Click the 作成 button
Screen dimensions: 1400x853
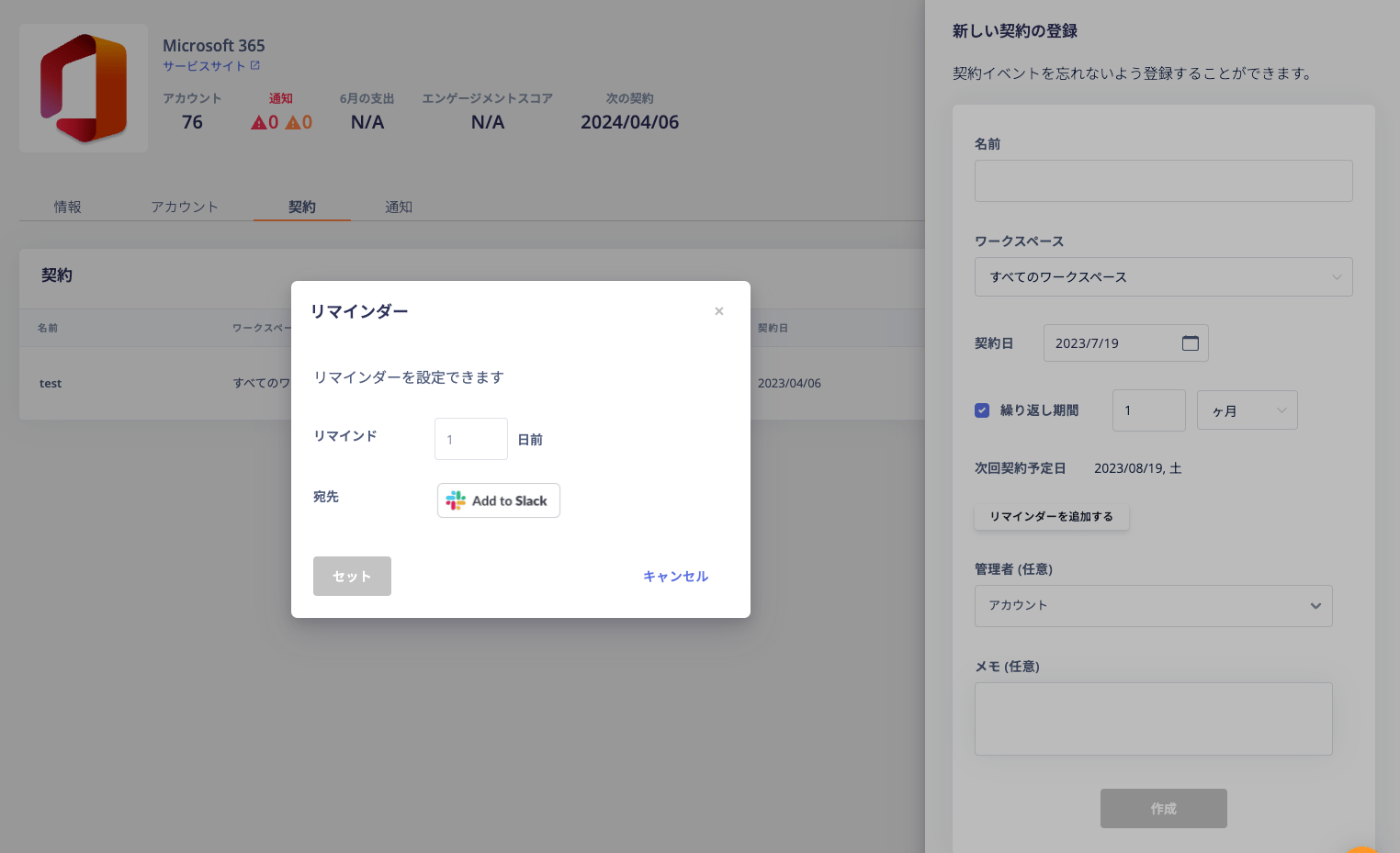[1164, 808]
